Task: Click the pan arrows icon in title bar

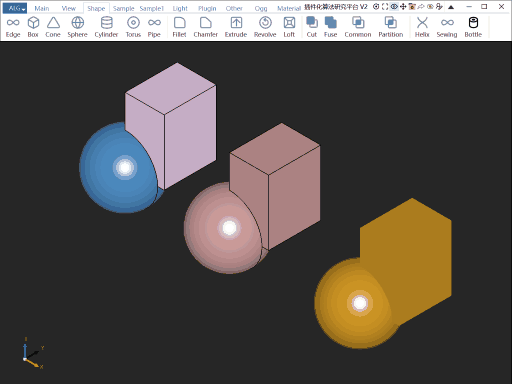Action: [403, 7]
